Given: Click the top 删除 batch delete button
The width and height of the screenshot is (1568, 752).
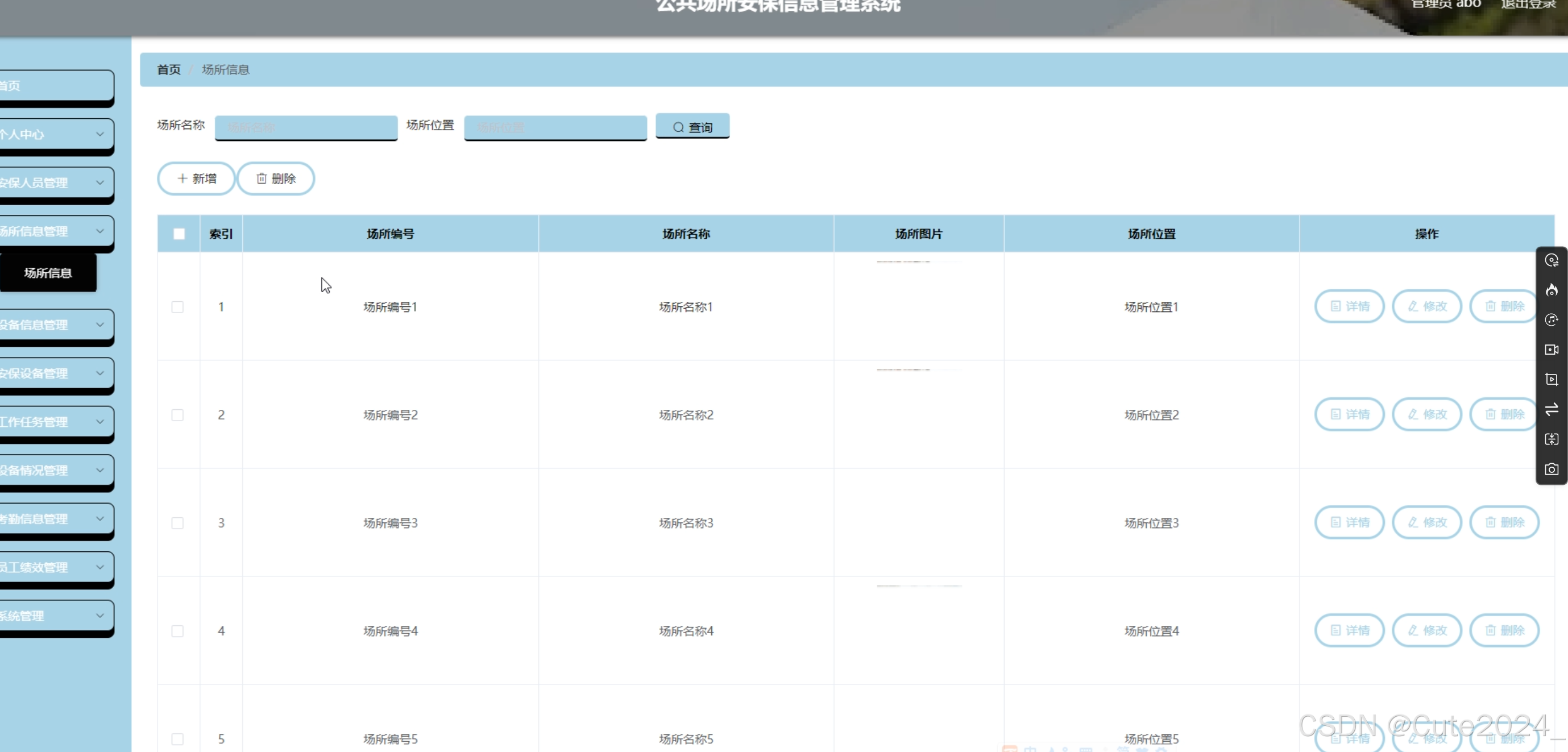Looking at the screenshot, I should (x=276, y=178).
